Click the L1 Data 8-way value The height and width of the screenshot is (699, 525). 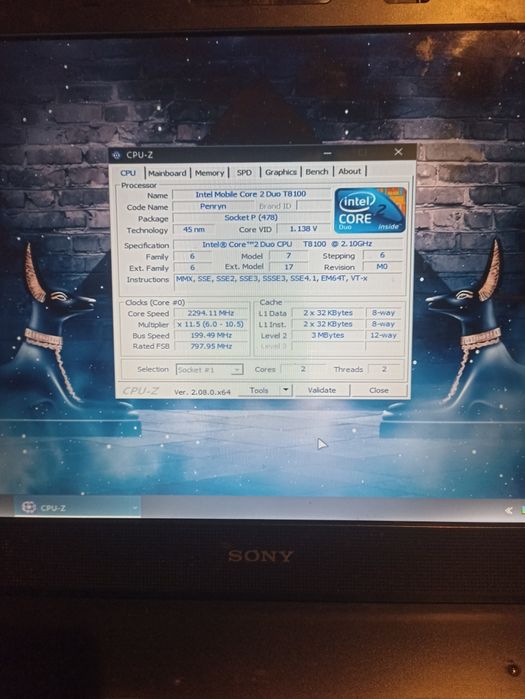384,313
